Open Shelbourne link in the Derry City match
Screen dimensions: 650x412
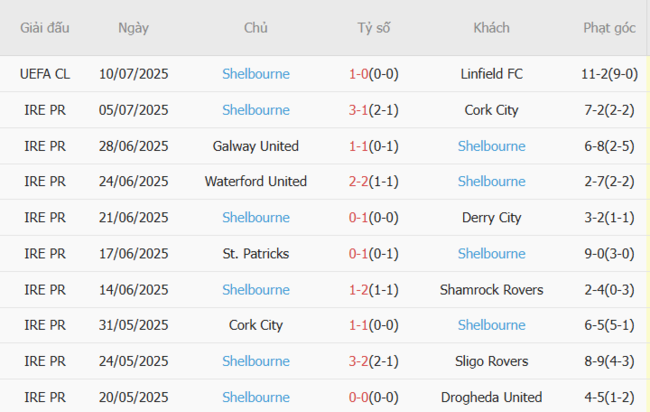pyautogui.click(x=255, y=218)
